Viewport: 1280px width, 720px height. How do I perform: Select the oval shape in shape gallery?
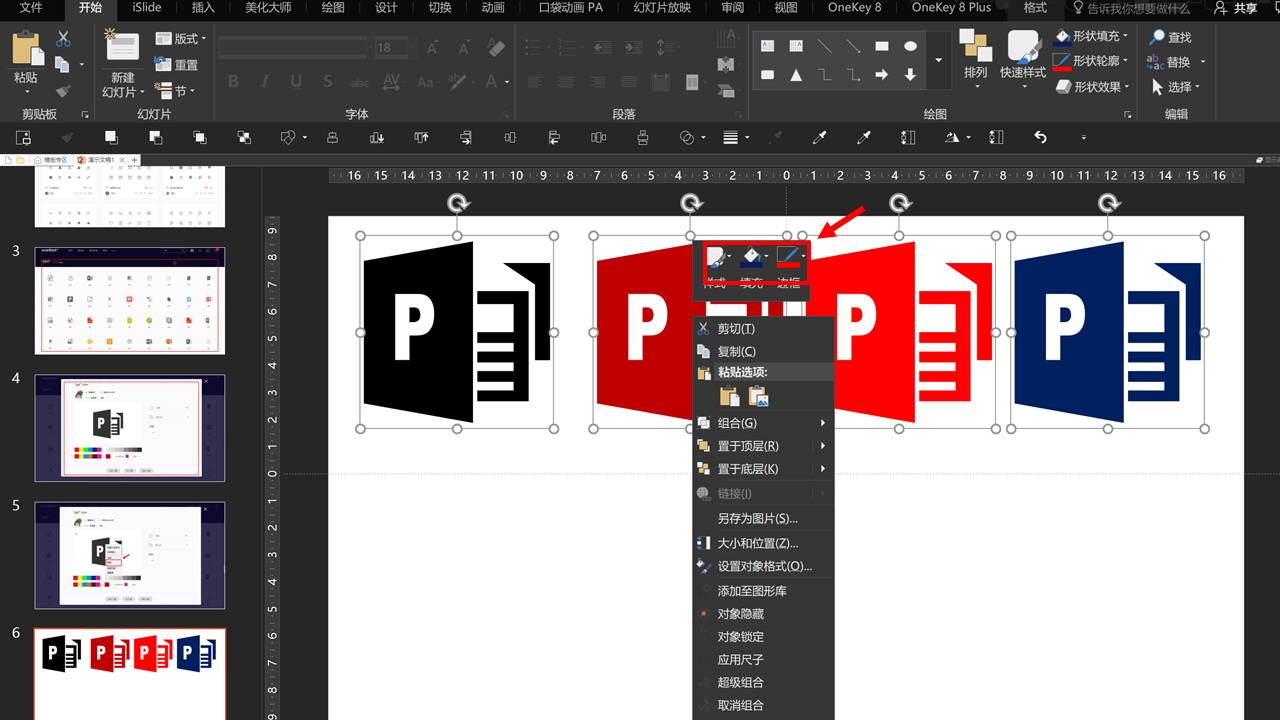pyautogui.click(x=910, y=46)
